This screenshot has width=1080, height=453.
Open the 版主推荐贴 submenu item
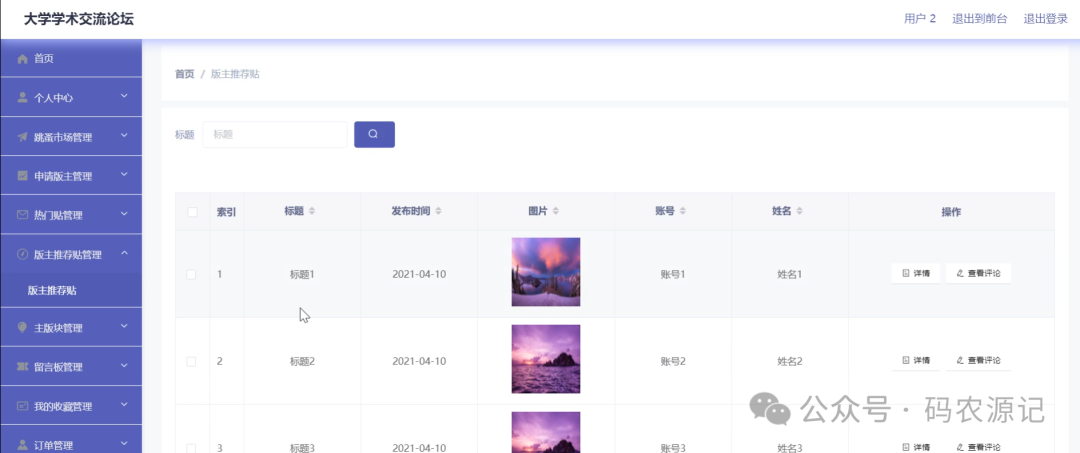pos(71,291)
